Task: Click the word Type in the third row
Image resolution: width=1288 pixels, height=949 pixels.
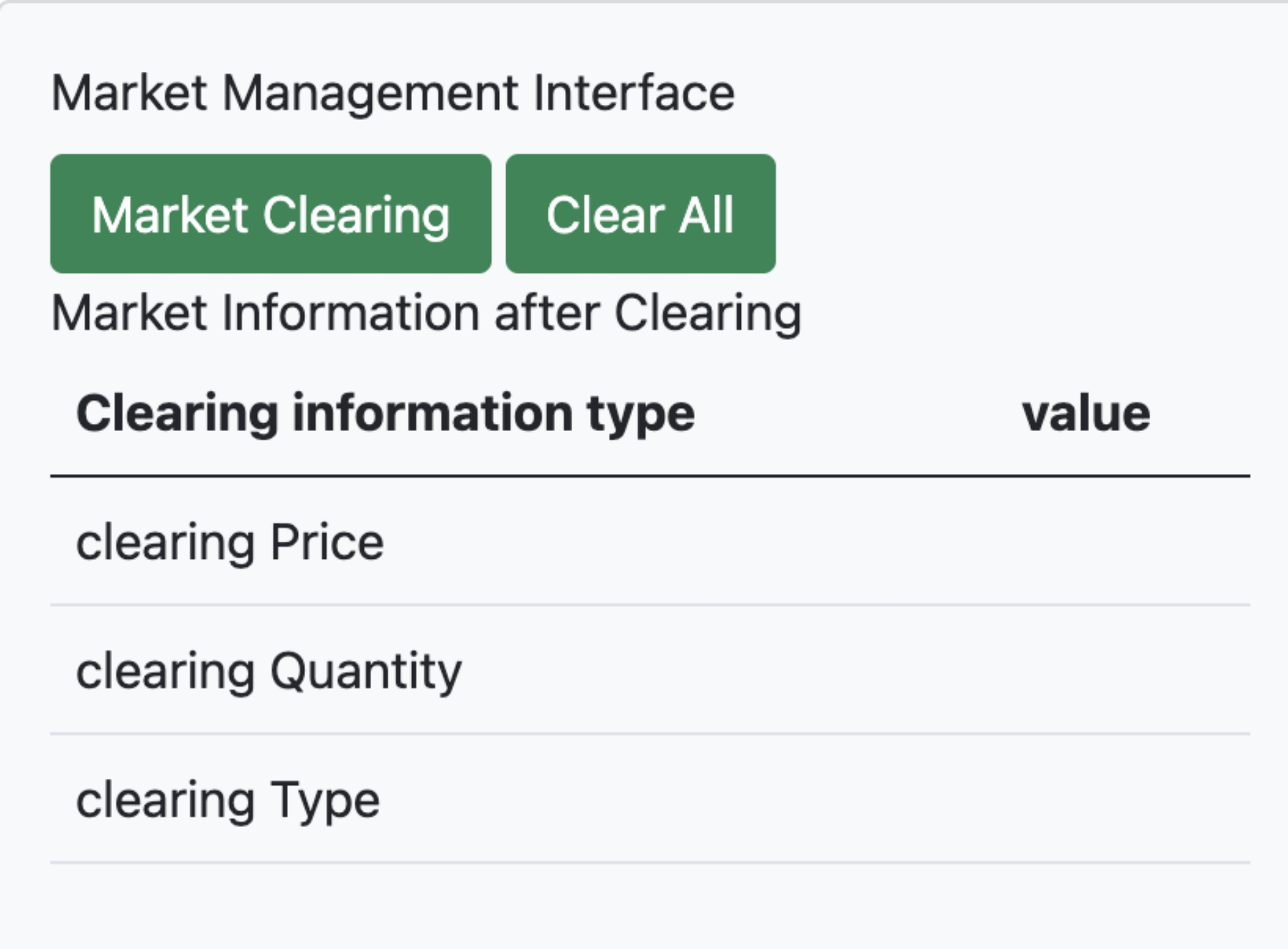Action: click(325, 800)
